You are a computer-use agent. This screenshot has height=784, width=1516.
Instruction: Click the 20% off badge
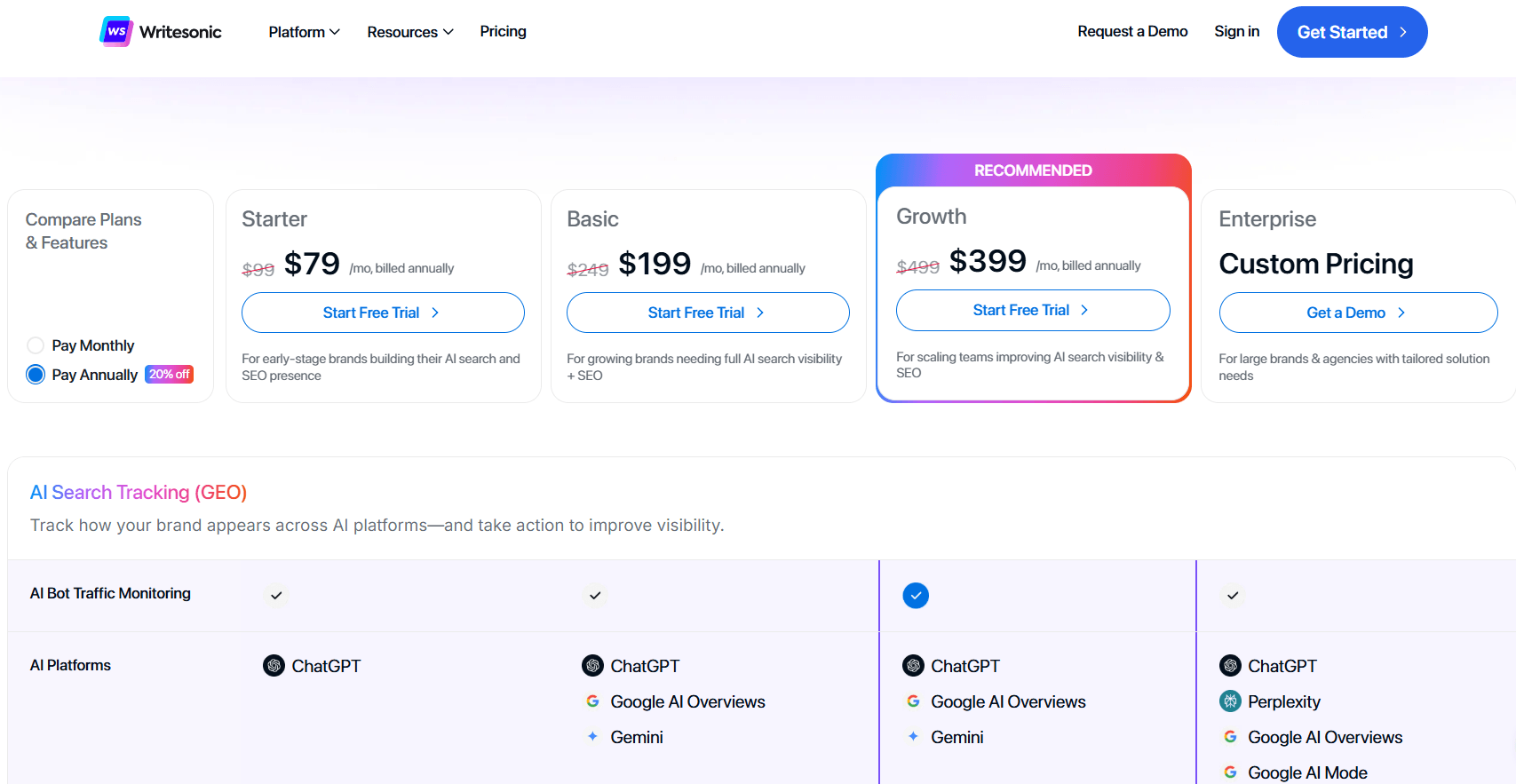point(169,375)
